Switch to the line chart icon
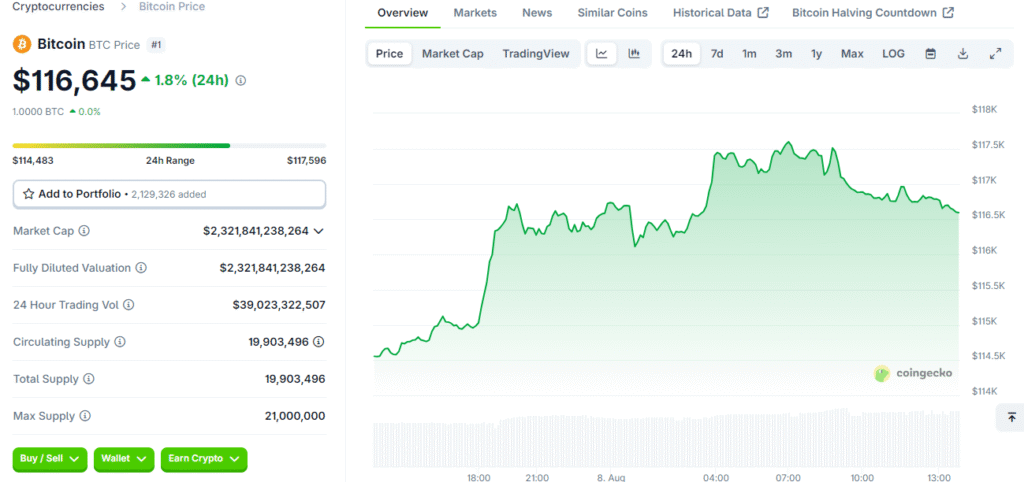The image size is (1024, 482). (601, 53)
